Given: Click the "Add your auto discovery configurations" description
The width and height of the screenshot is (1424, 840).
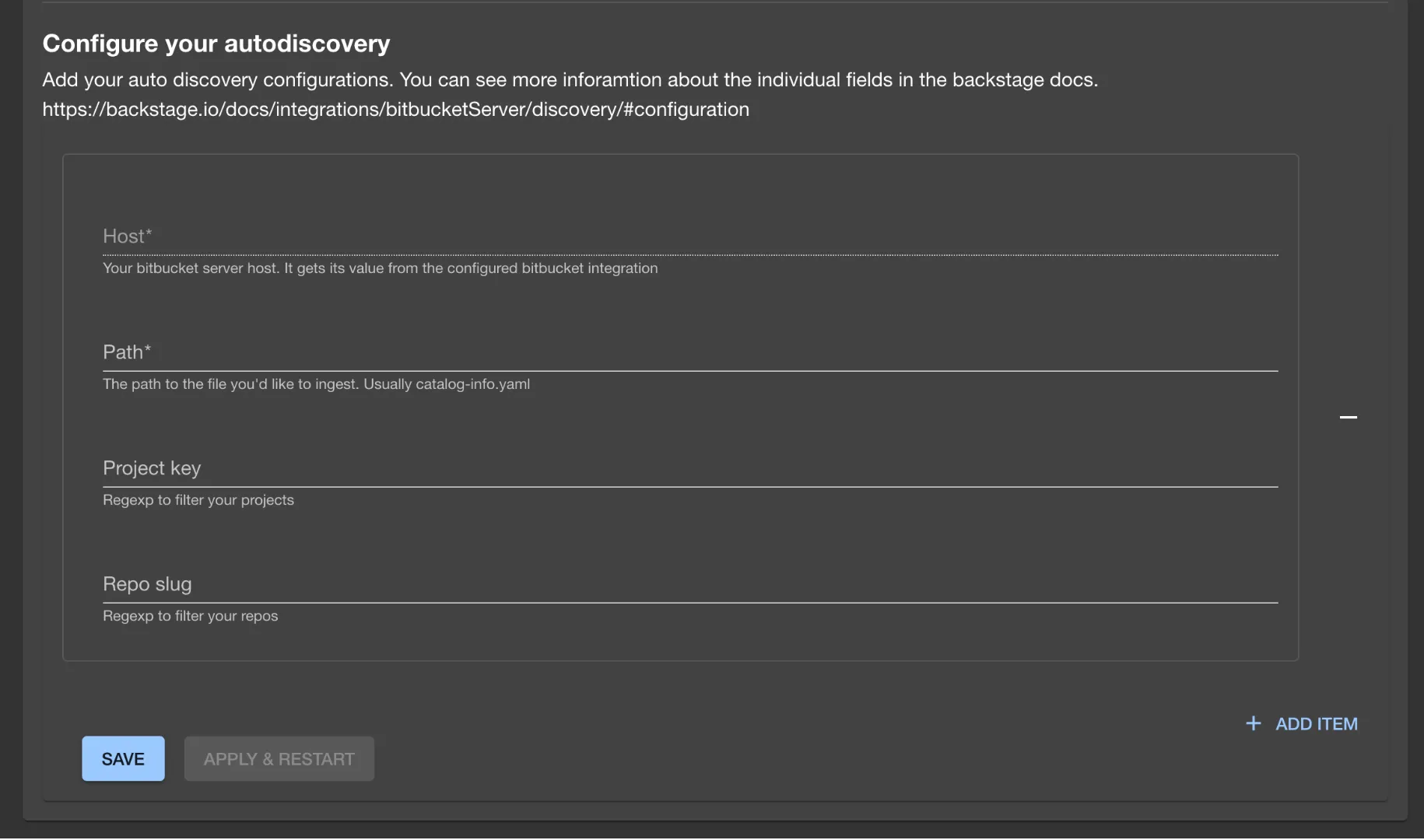Looking at the screenshot, I should tap(570, 80).
